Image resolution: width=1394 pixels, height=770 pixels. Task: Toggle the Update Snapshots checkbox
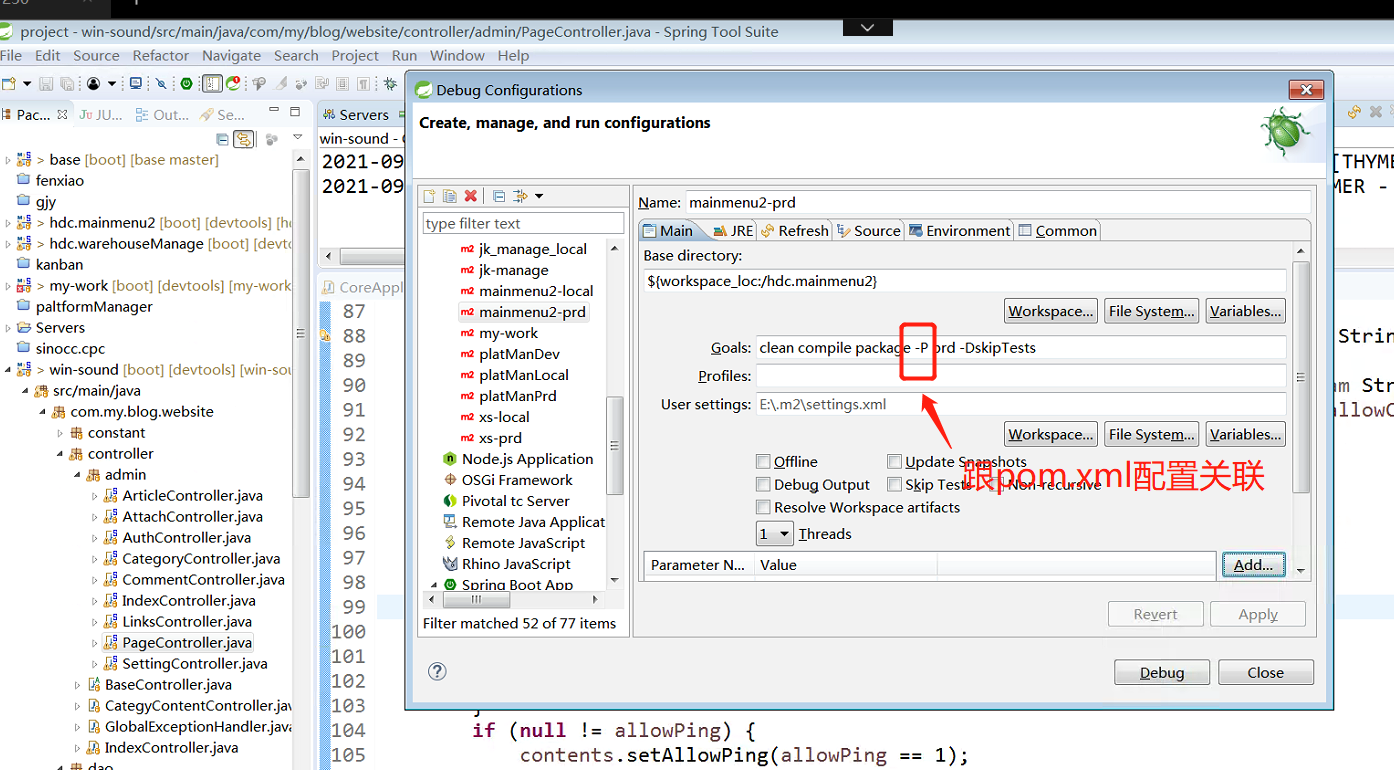coord(894,461)
